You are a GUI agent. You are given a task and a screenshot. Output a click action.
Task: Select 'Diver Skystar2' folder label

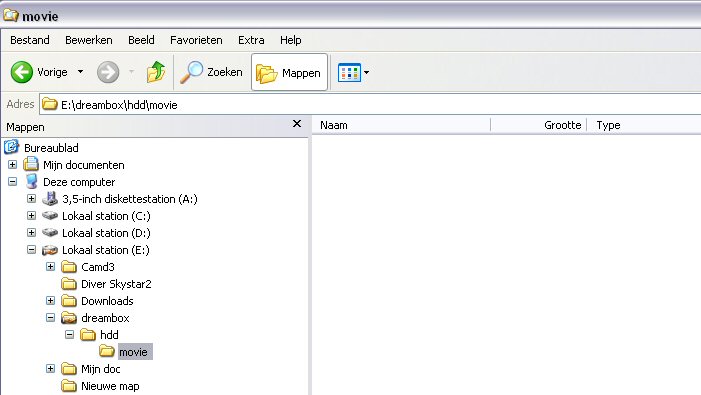point(116,284)
